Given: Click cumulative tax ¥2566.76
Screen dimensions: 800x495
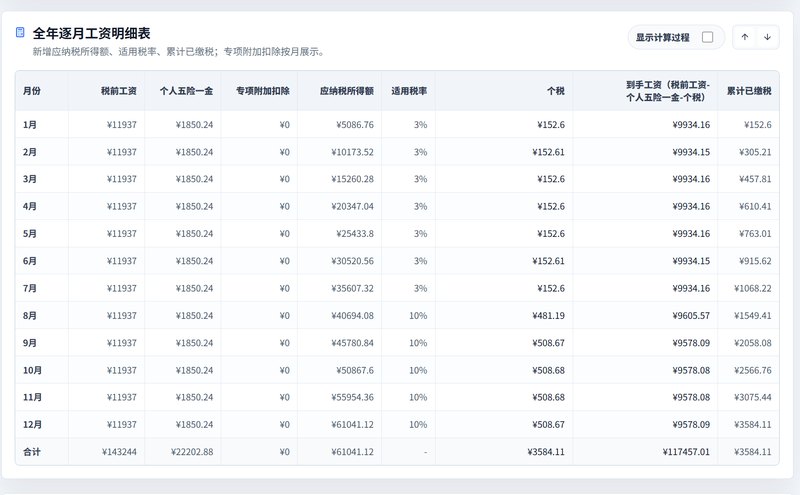Looking at the screenshot, I should [753, 370].
